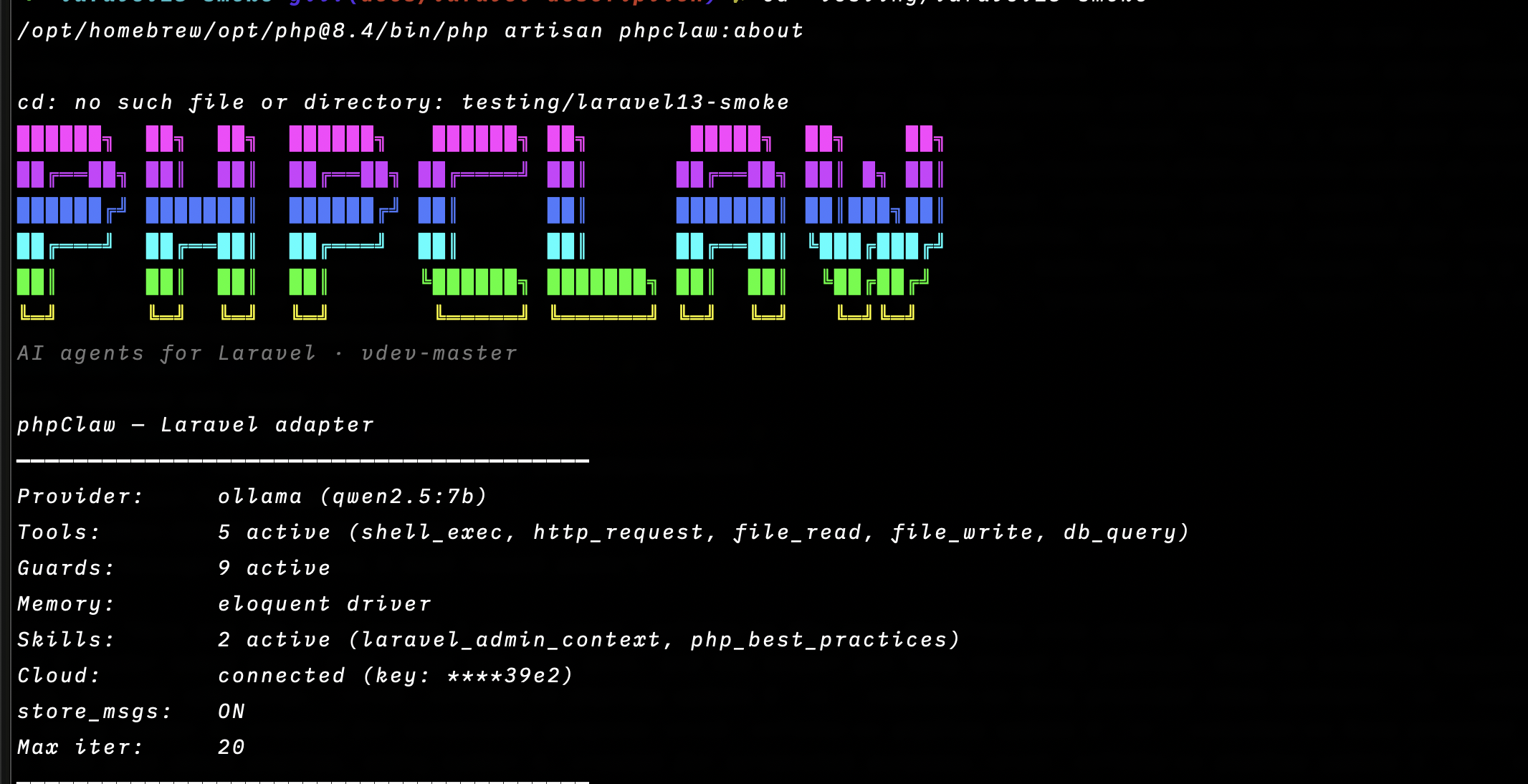Click the PHPCLAW ASCII art banner

coord(480,223)
